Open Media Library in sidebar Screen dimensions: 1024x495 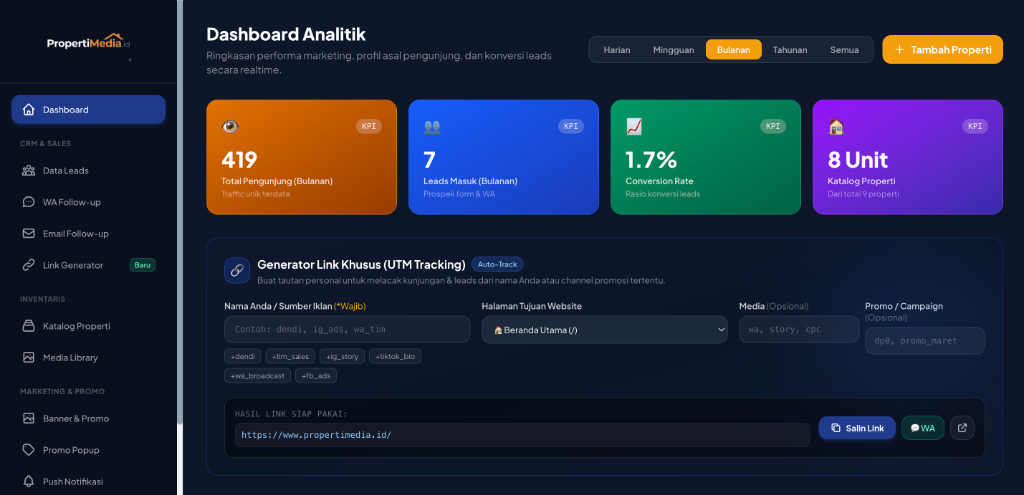pyautogui.click(x=88, y=357)
